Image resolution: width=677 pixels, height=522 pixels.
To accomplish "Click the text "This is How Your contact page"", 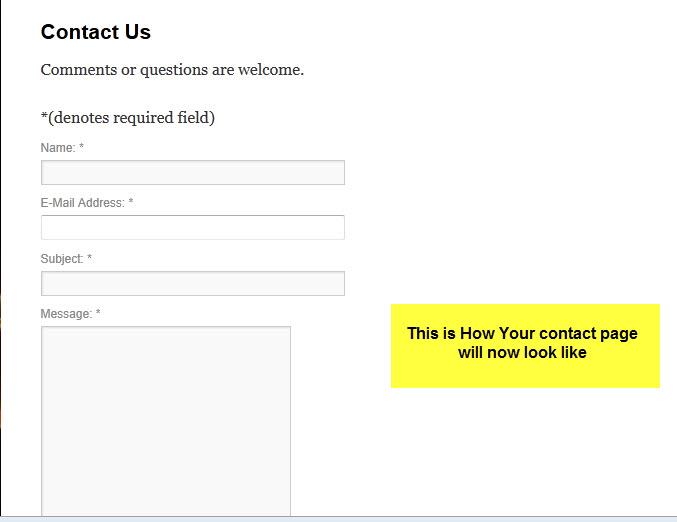I will click(x=522, y=334).
